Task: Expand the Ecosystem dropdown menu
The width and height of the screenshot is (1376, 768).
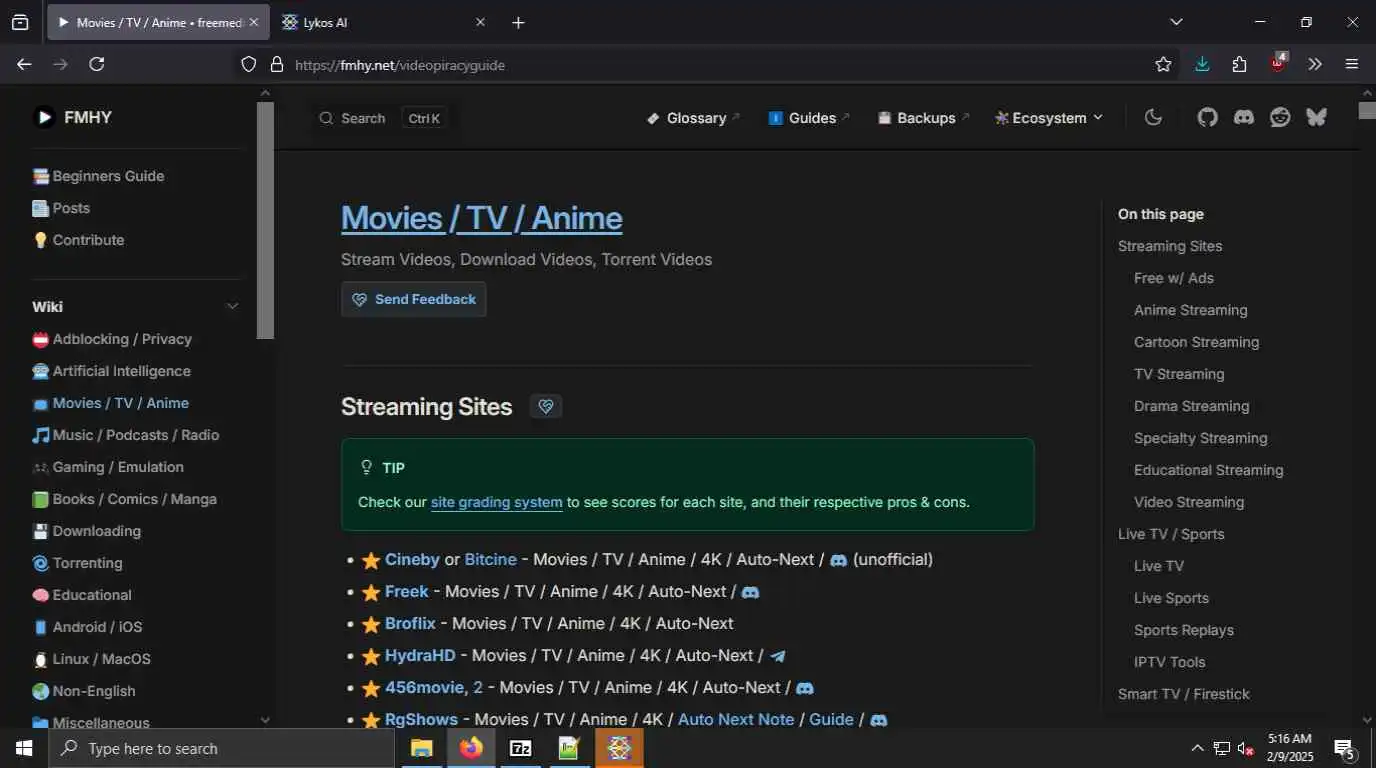Action: (1049, 117)
